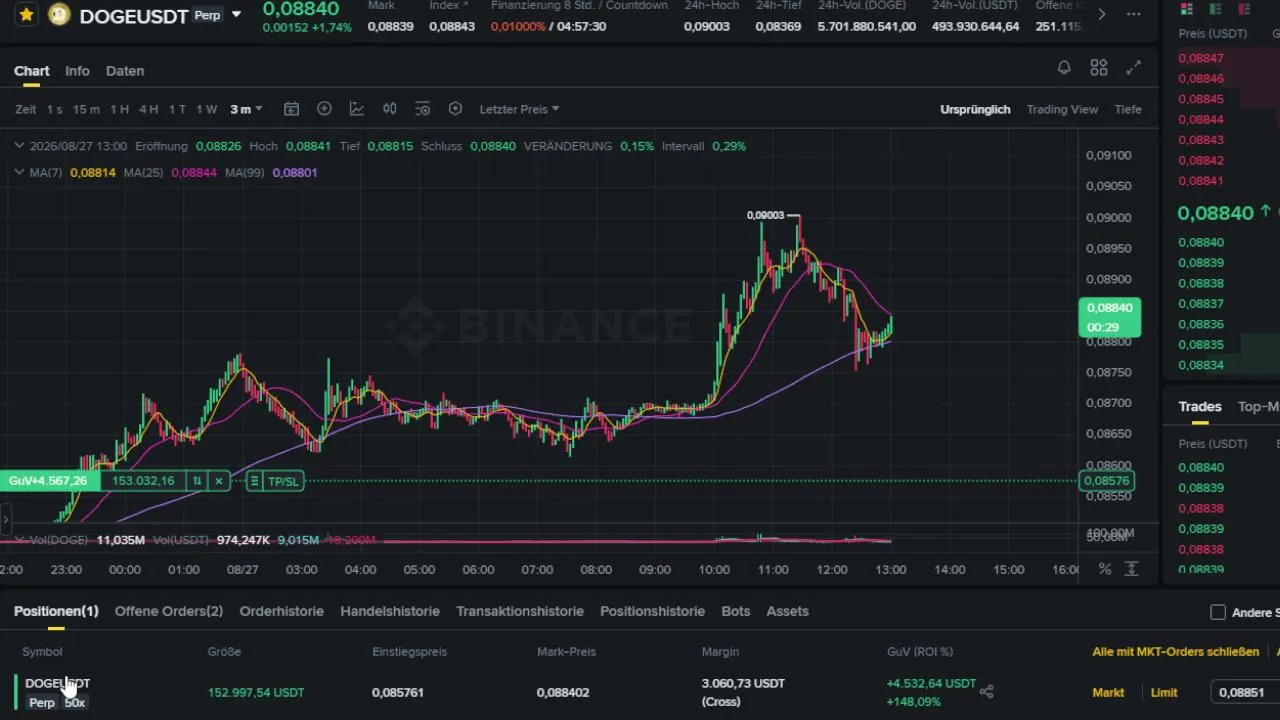The image size is (1280, 720).
Task: Open the Positionshistorie tab
Action: tap(653, 611)
